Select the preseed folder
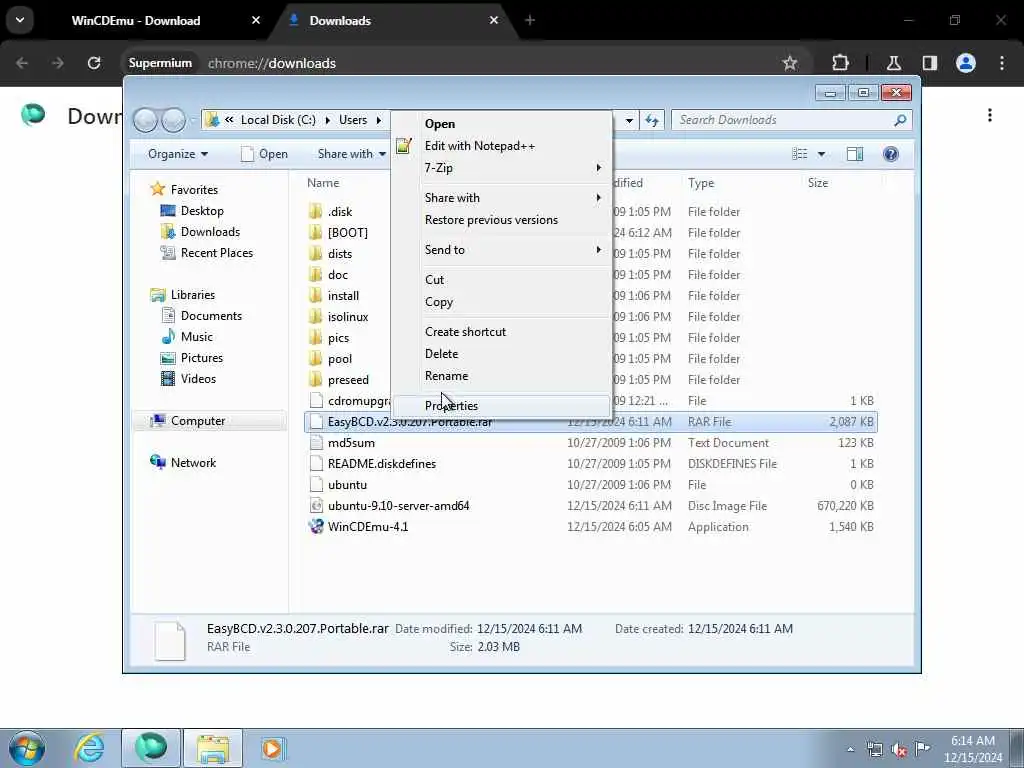 pos(338,379)
